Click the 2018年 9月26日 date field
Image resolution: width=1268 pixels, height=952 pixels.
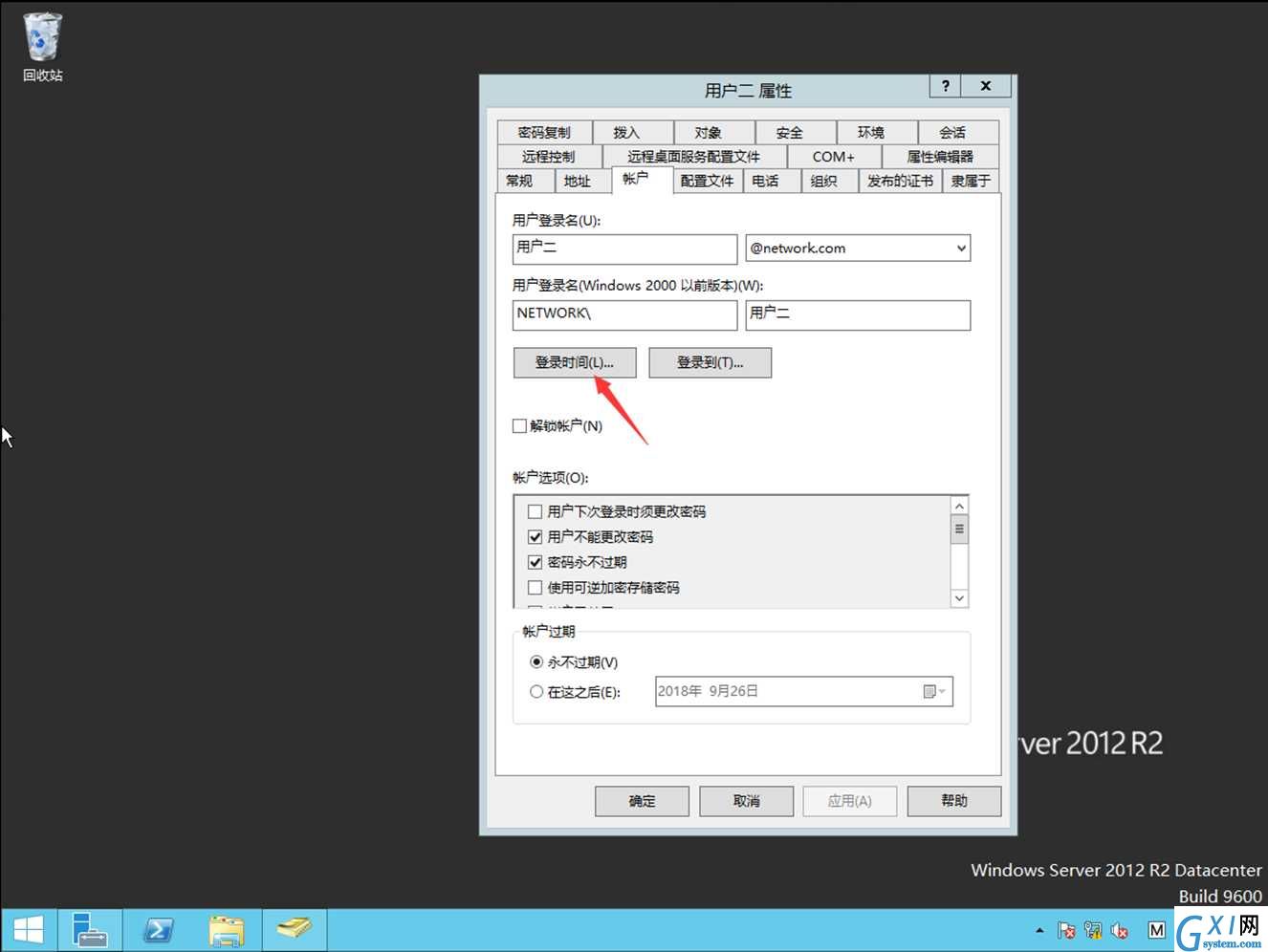804,691
